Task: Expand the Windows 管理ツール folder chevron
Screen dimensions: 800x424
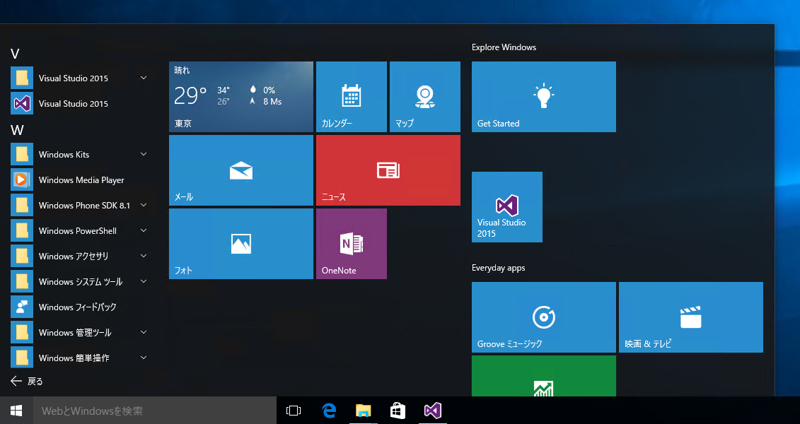Action: tap(144, 333)
